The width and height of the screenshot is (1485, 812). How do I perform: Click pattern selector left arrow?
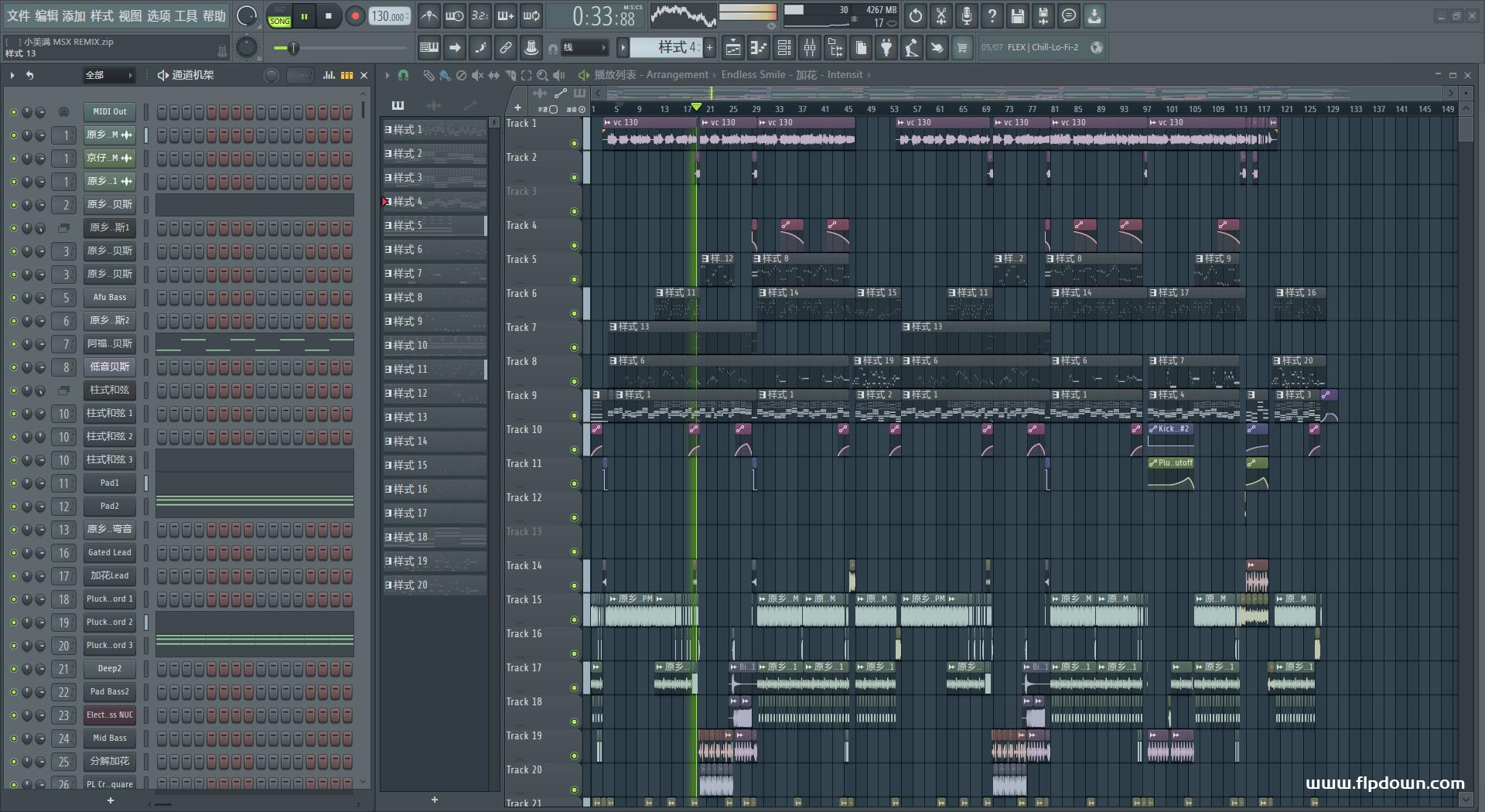(623, 48)
